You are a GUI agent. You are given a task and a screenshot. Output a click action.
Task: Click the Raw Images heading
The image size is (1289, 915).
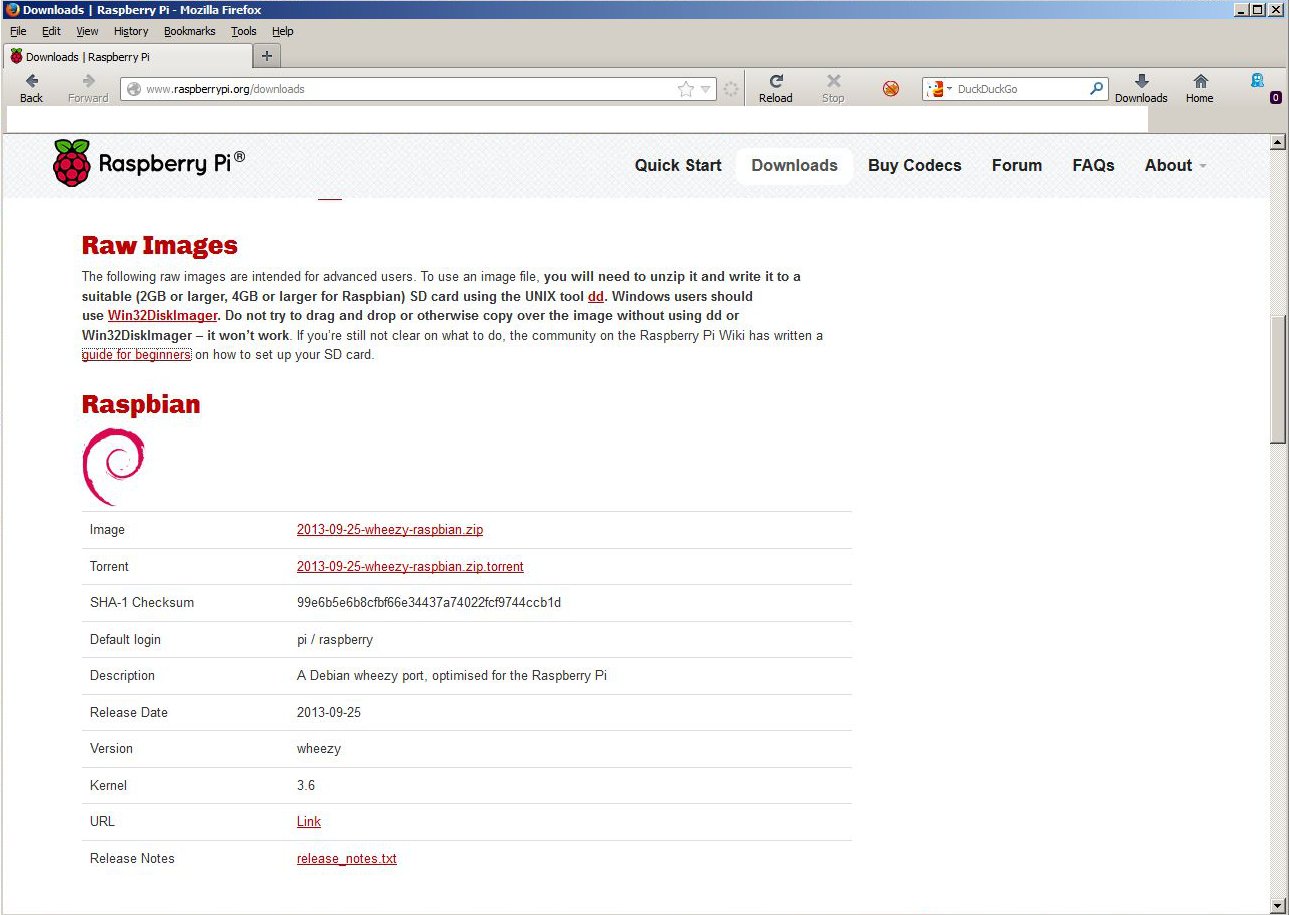(x=160, y=245)
